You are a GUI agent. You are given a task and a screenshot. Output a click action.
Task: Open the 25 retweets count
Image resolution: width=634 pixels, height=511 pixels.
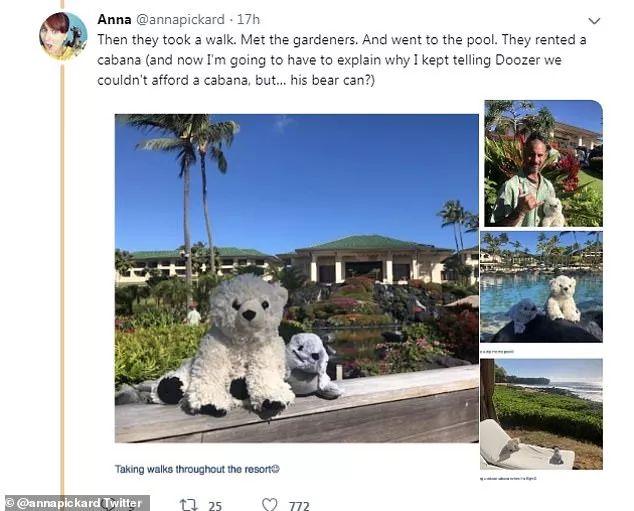pyautogui.click(x=215, y=506)
